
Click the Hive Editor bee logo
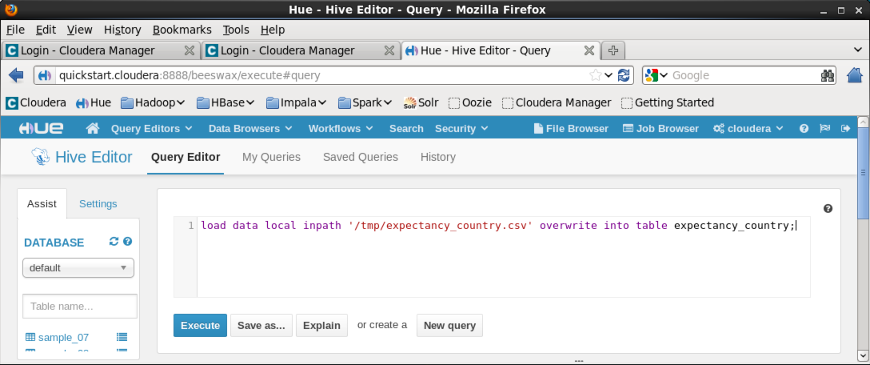(40, 157)
